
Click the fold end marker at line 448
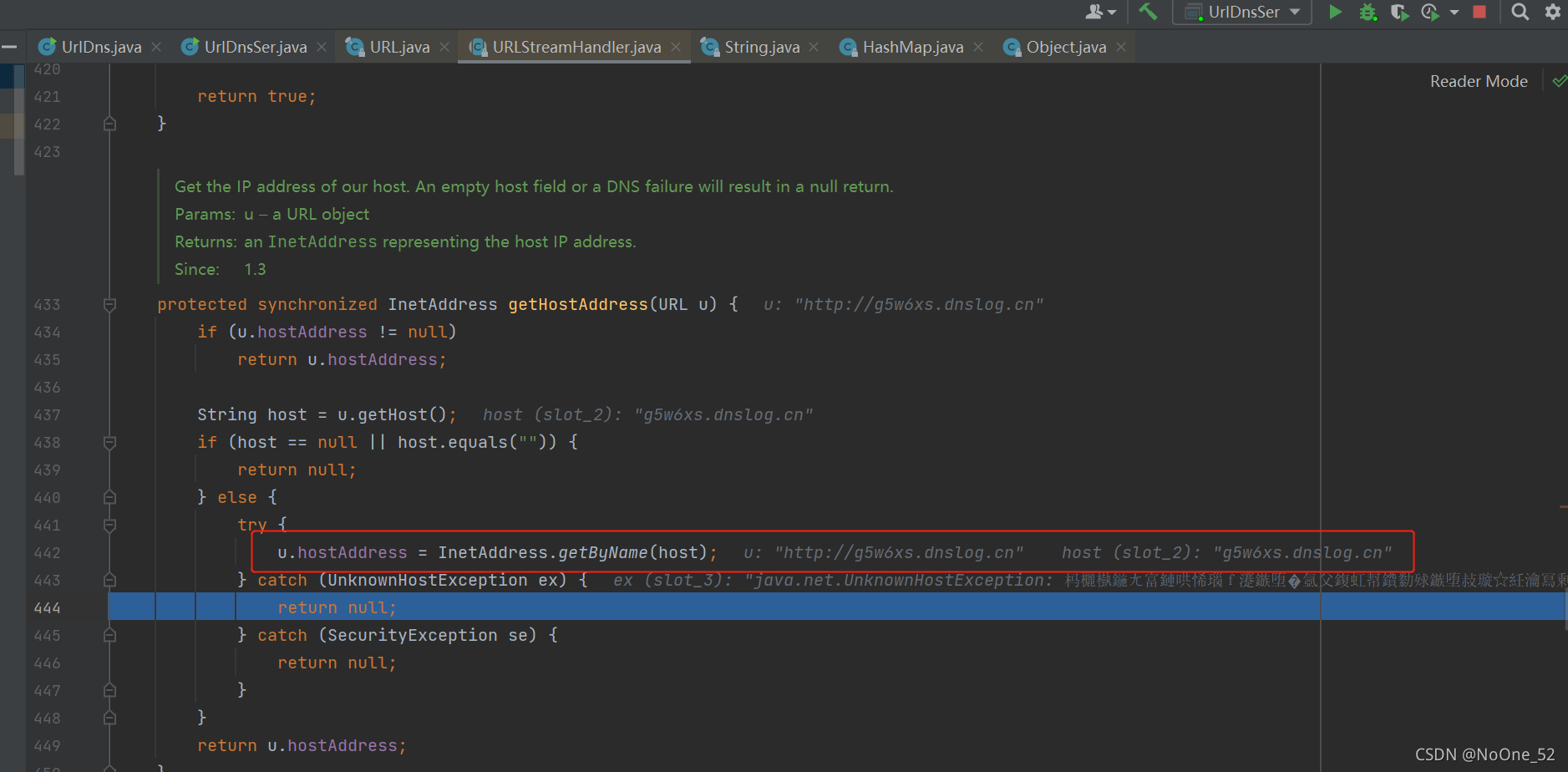[109, 719]
